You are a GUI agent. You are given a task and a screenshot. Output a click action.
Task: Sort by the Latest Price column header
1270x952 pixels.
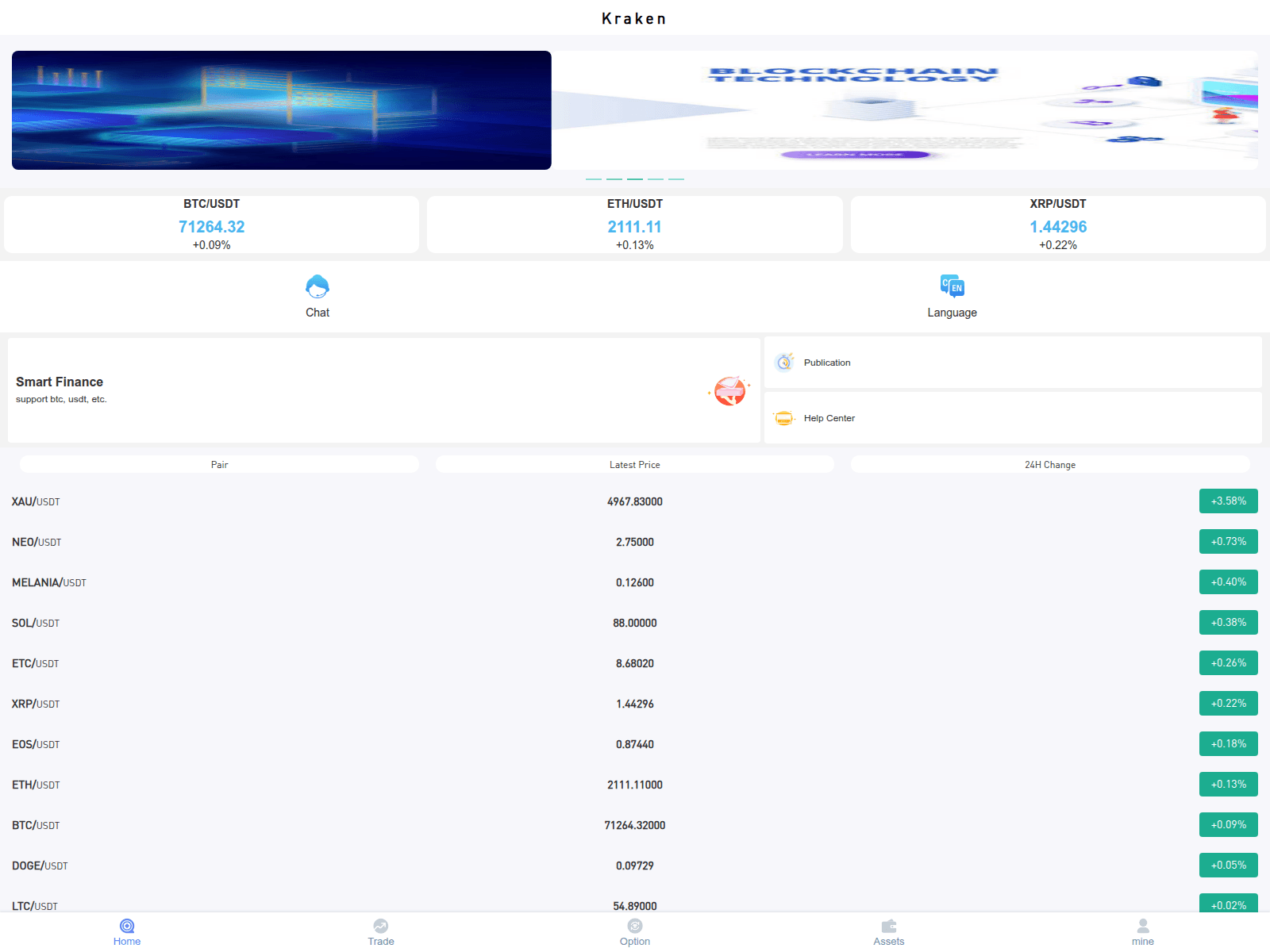pos(635,465)
